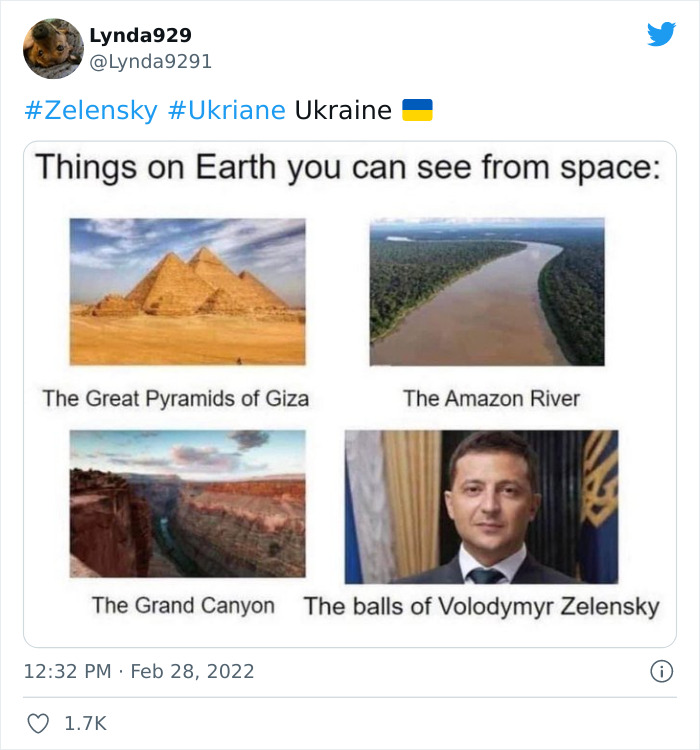Click the Twitter bird logo
Screen dimensions: 700x750
(x=661, y=34)
